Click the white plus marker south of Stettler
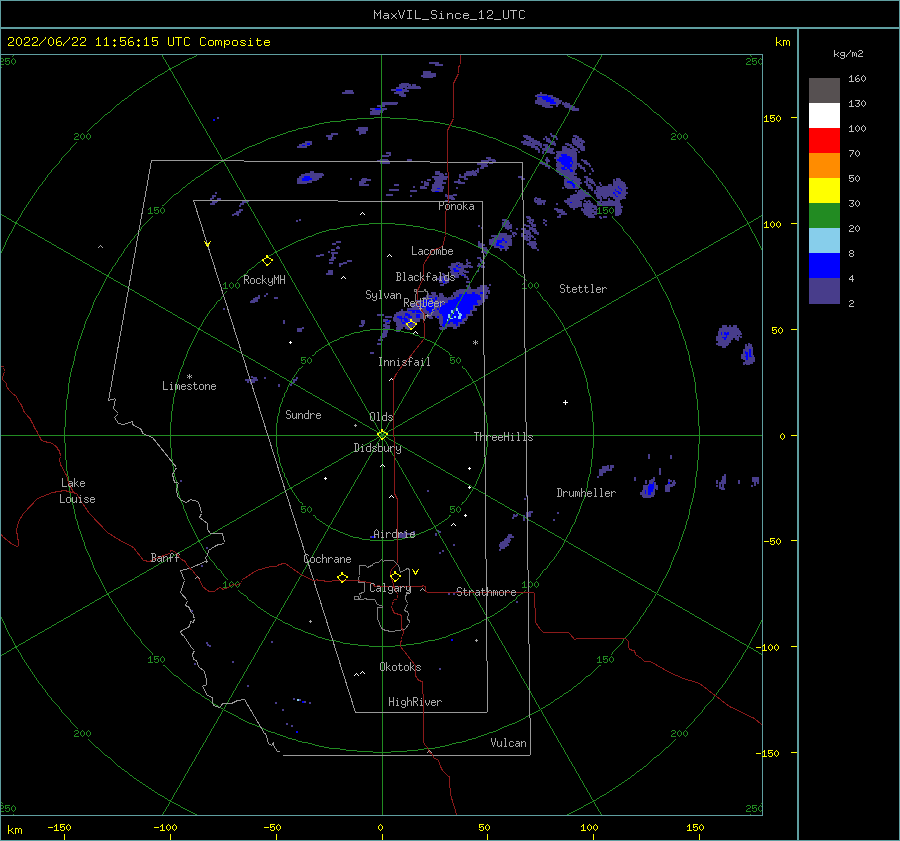Screen dimensions: 900x841 point(565,402)
